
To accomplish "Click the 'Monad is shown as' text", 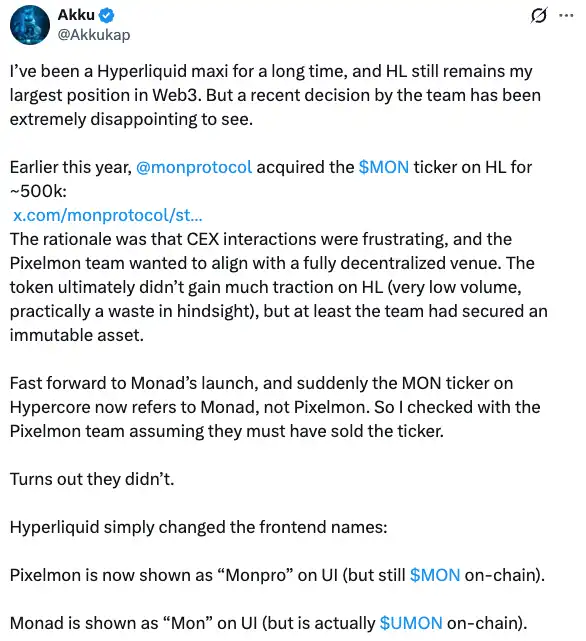I will tap(84, 623).
